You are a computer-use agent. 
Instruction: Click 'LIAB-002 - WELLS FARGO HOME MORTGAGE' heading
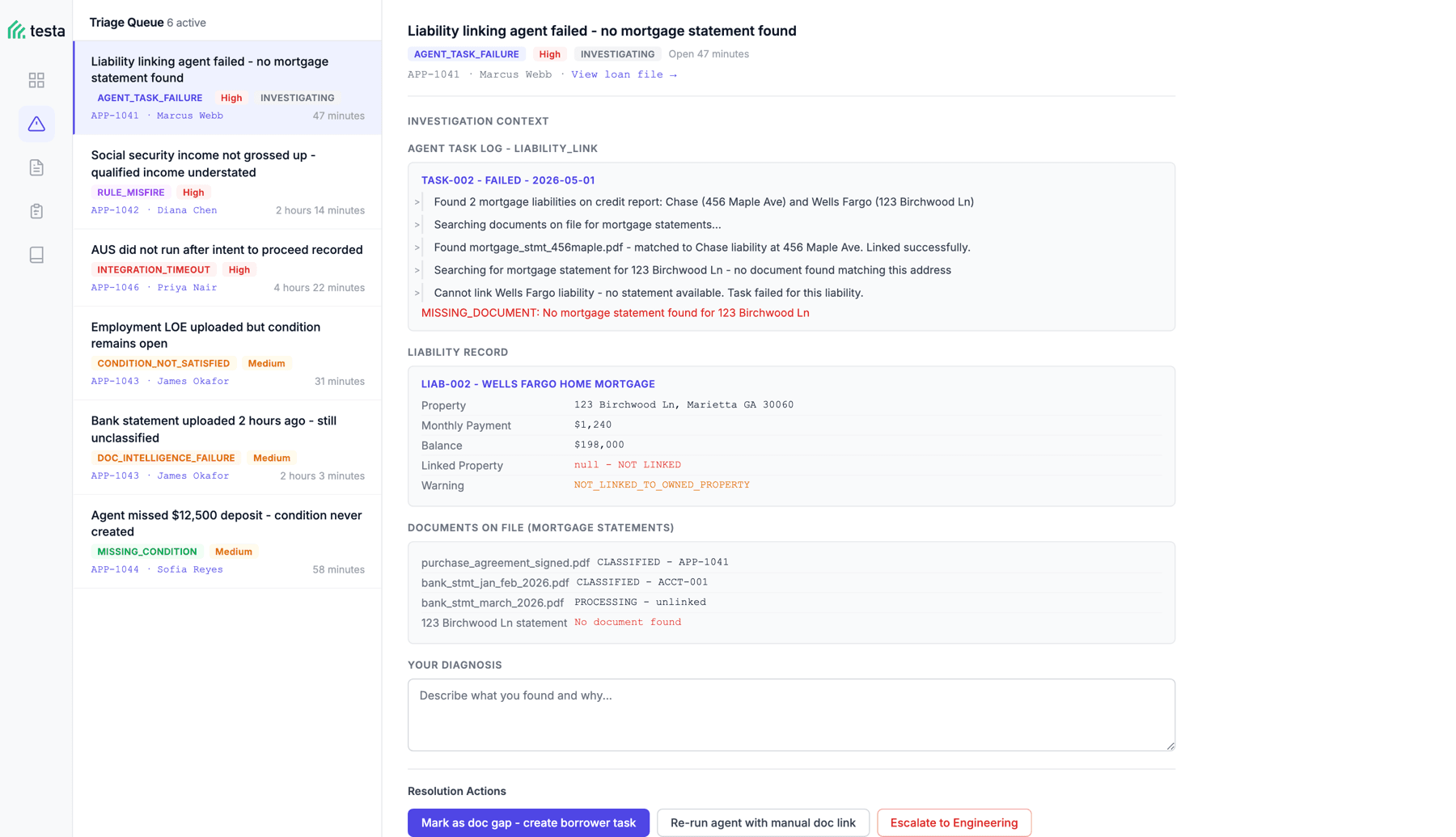click(x=538, y=384)
